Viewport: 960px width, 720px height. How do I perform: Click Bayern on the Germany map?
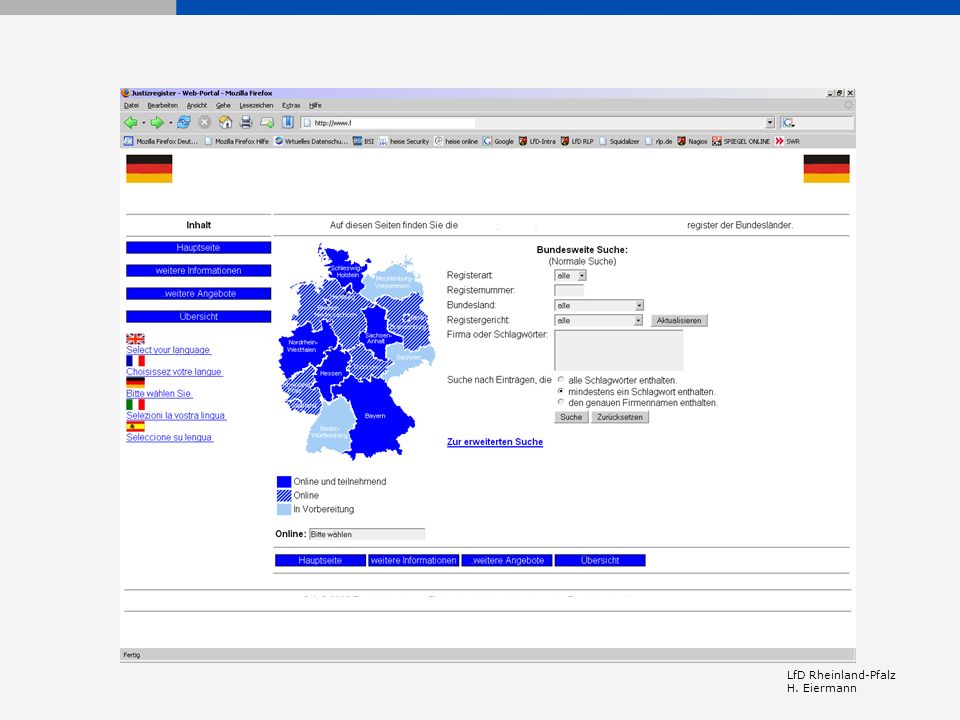tap(375, 416)
